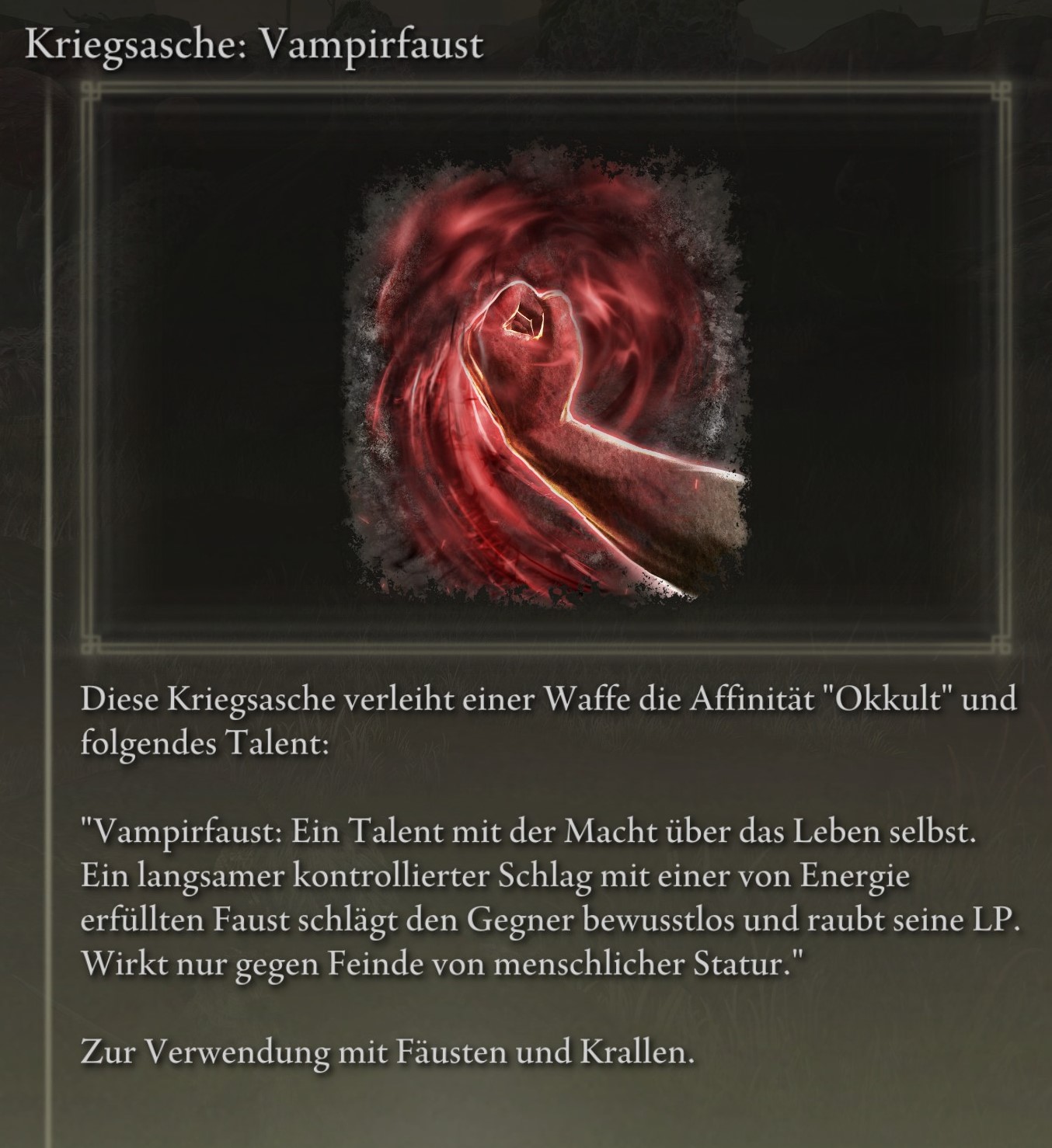Click the lower-right corner ornament of the frame

tap(1001, 642)
